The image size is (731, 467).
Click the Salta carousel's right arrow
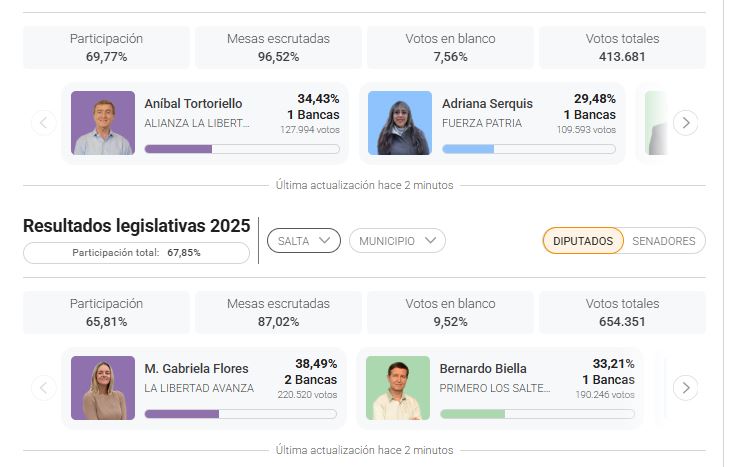685,388
